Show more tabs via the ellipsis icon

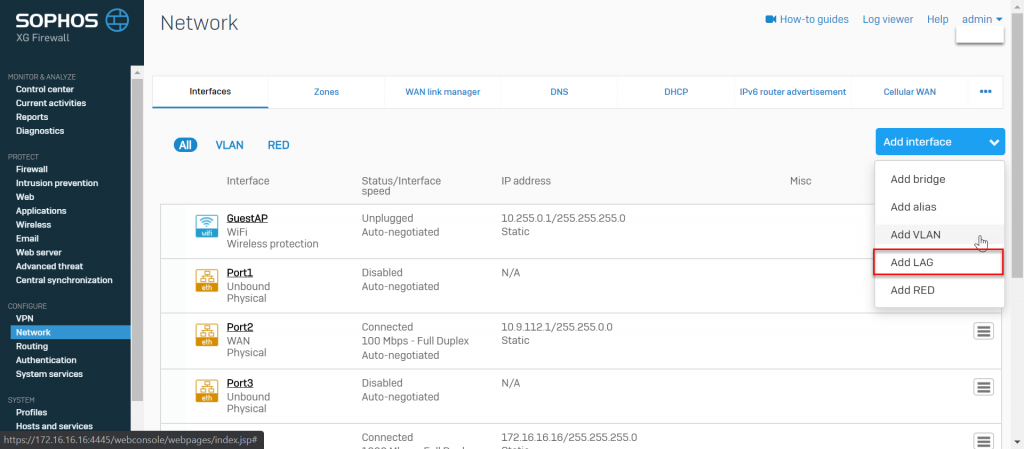tap(985, 92)
